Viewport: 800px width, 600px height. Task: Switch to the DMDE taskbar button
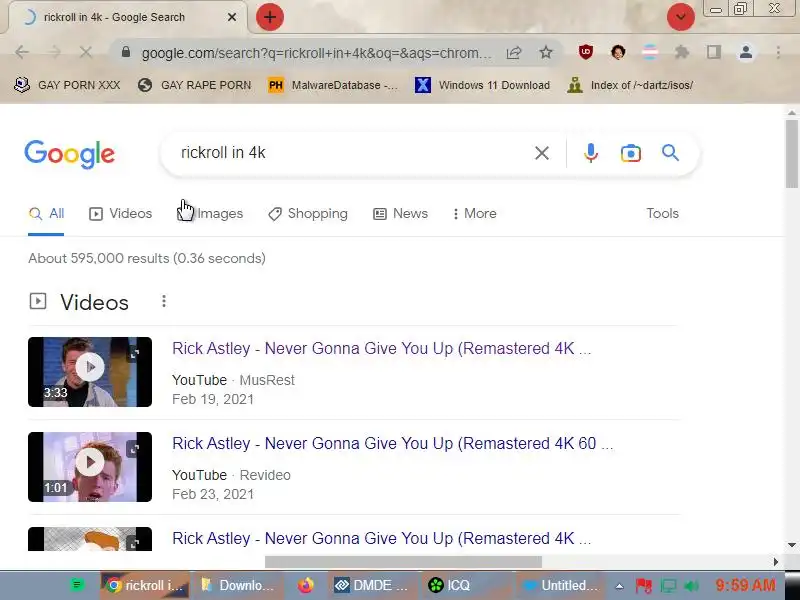pyautogui.click(x=371, y=585)
